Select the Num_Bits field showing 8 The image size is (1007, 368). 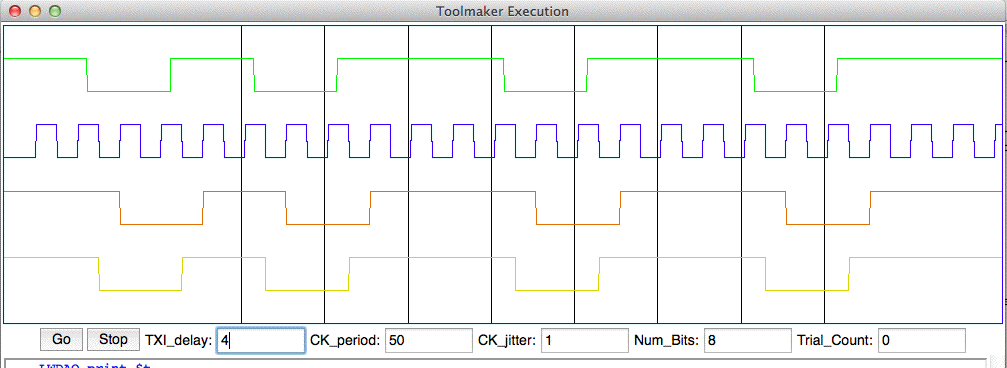[x=748, y=340]
